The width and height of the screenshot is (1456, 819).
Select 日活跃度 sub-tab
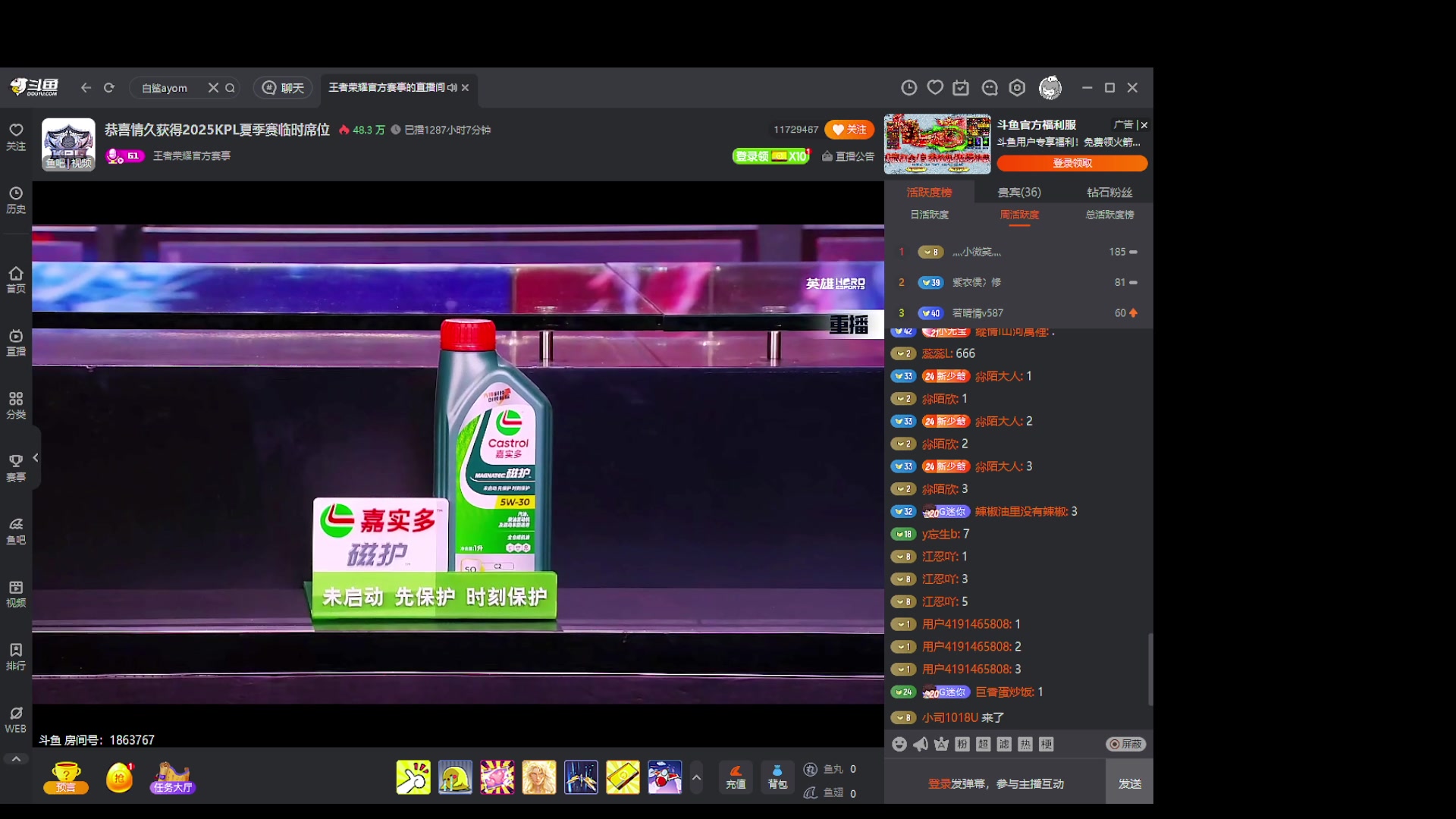(929, 215)
